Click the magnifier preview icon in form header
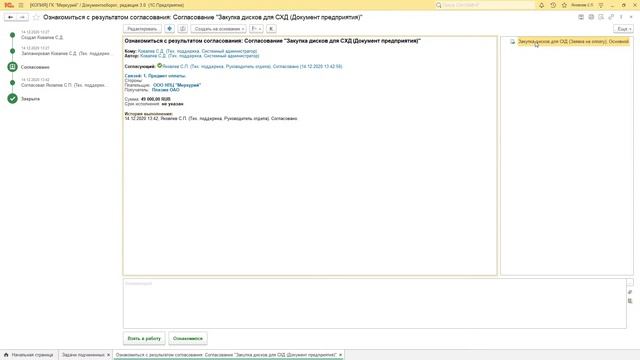 tap(601, 17)
